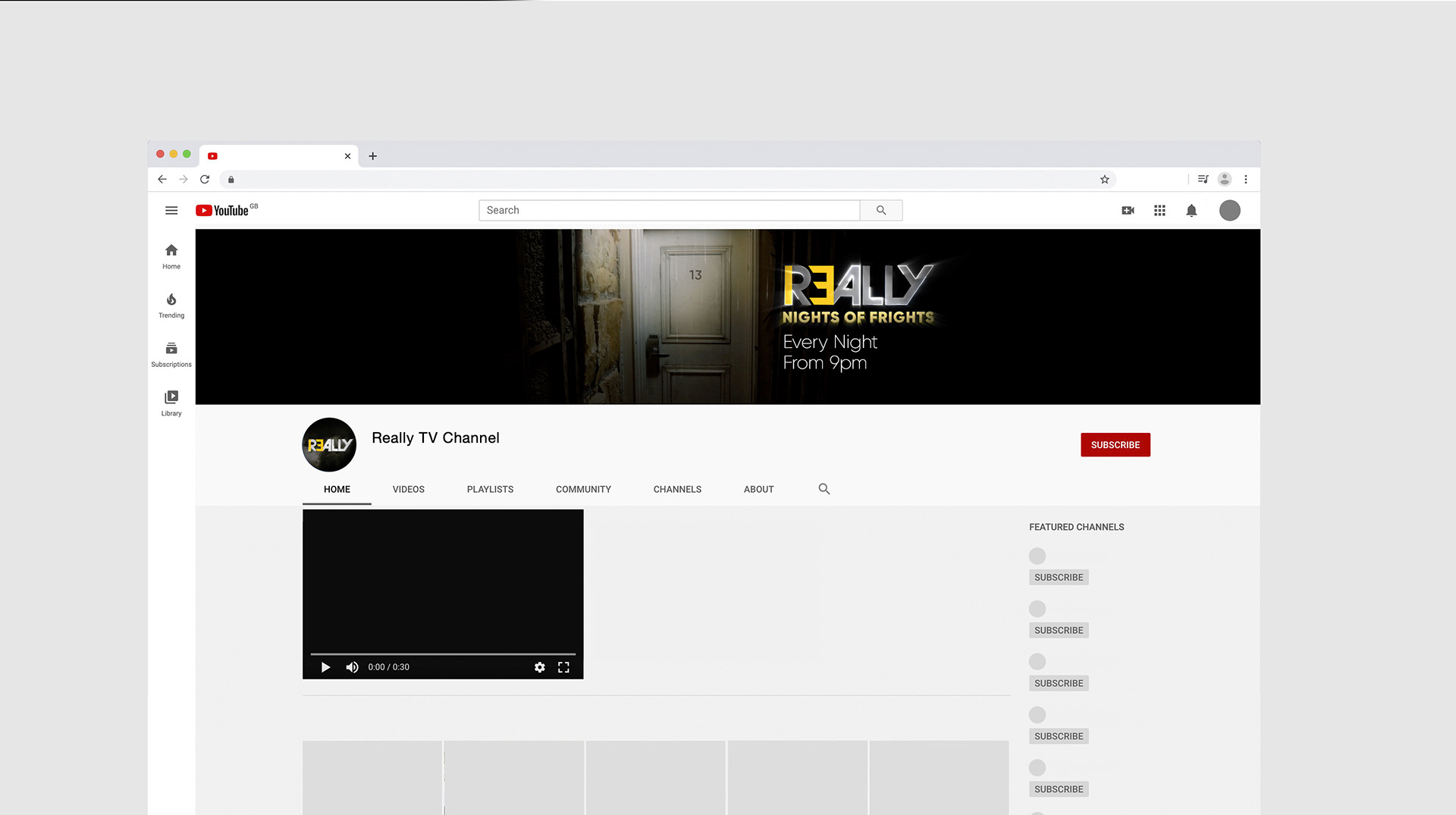Click the magnifier search button
Viewport: 1456px width, 815px height.
(881, 210)
